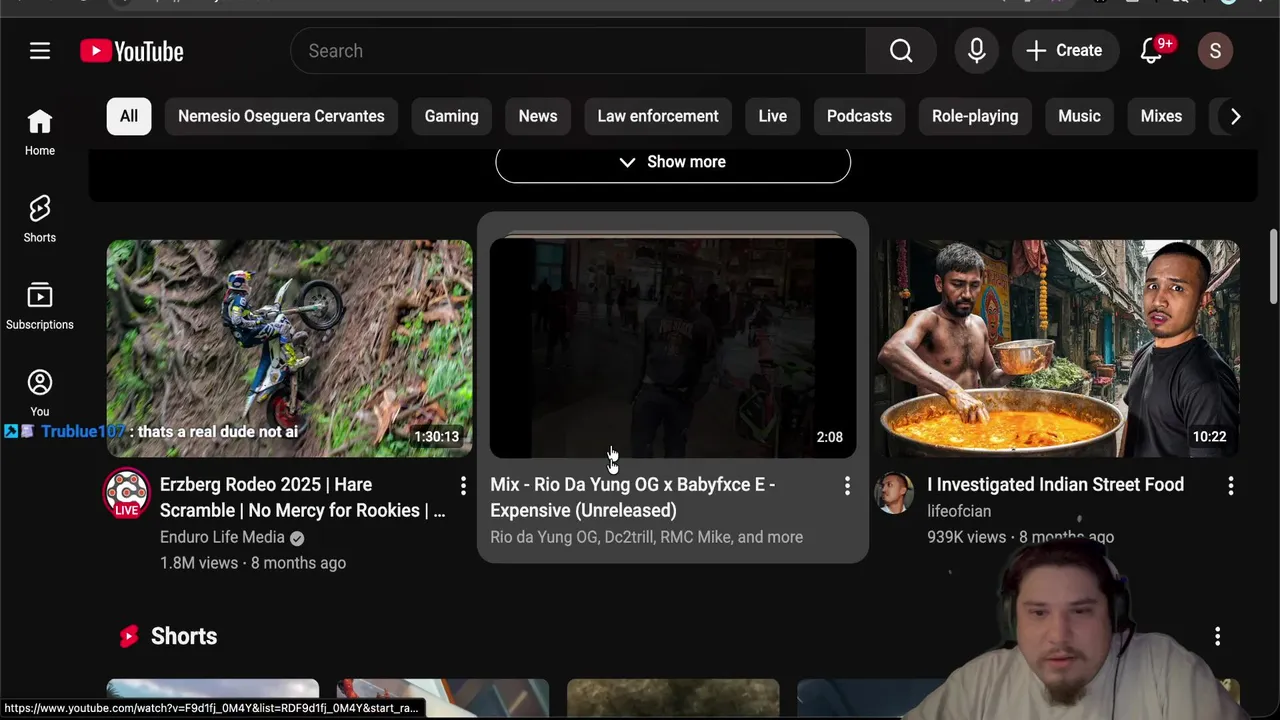Viewport: 1280px width, 720px height.
Task: Start voice search with microphone icon
Action: click(x=977, y=51)
